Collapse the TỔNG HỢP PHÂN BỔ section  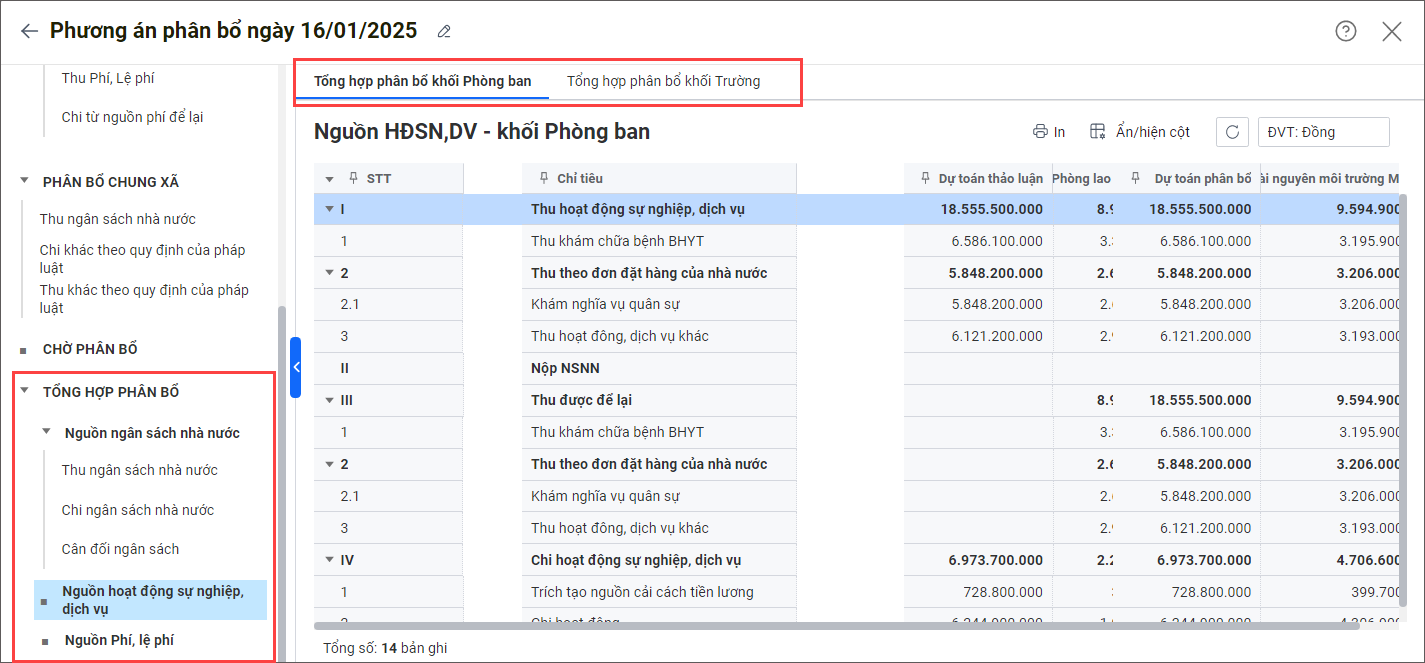pyautogui.click(x=24, y=392)
